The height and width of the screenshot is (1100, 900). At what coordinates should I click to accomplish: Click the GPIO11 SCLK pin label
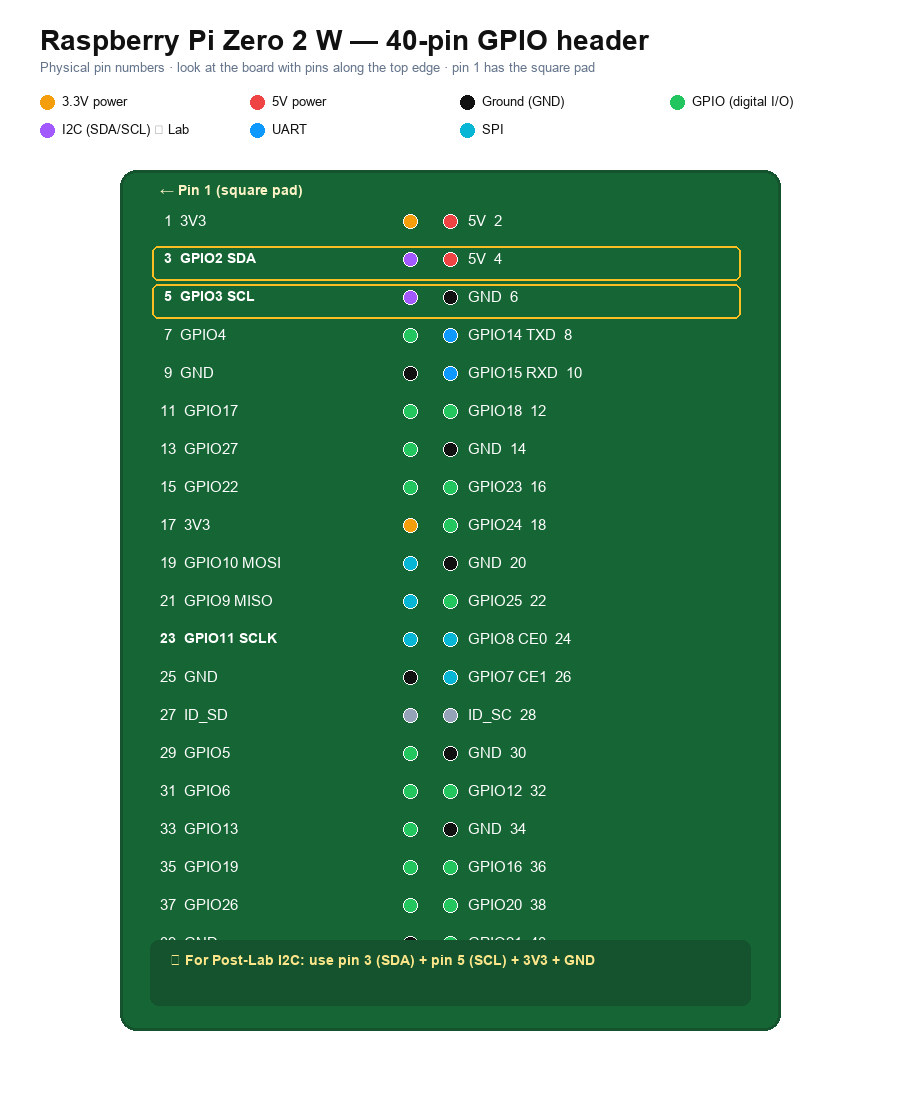pyautogui.click(x=218, y=638)
